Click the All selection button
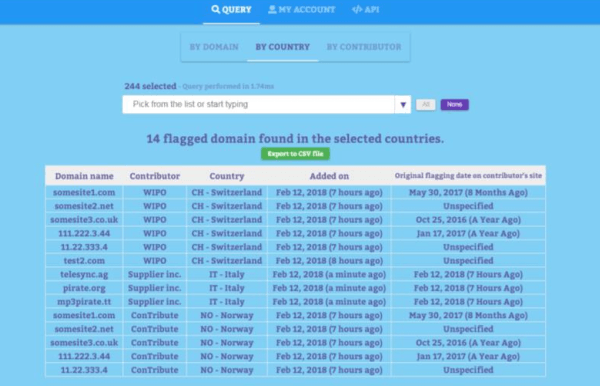600x386 pixels. 426,104
